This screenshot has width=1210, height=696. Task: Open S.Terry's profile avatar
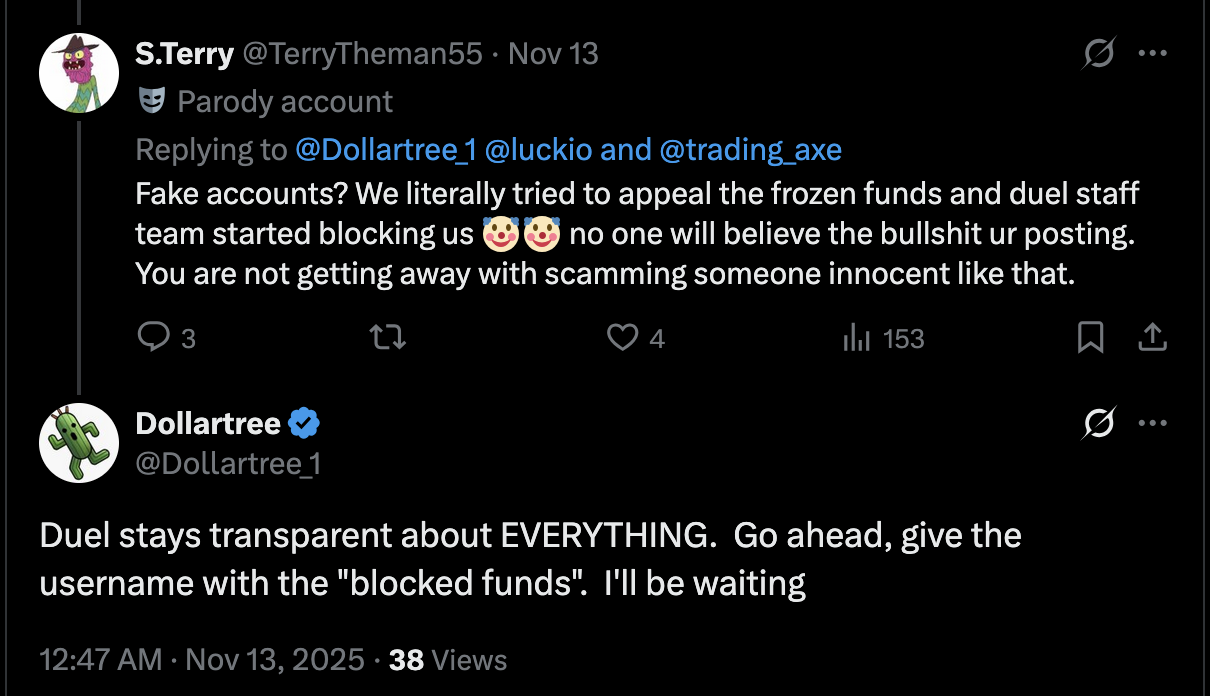79,72
